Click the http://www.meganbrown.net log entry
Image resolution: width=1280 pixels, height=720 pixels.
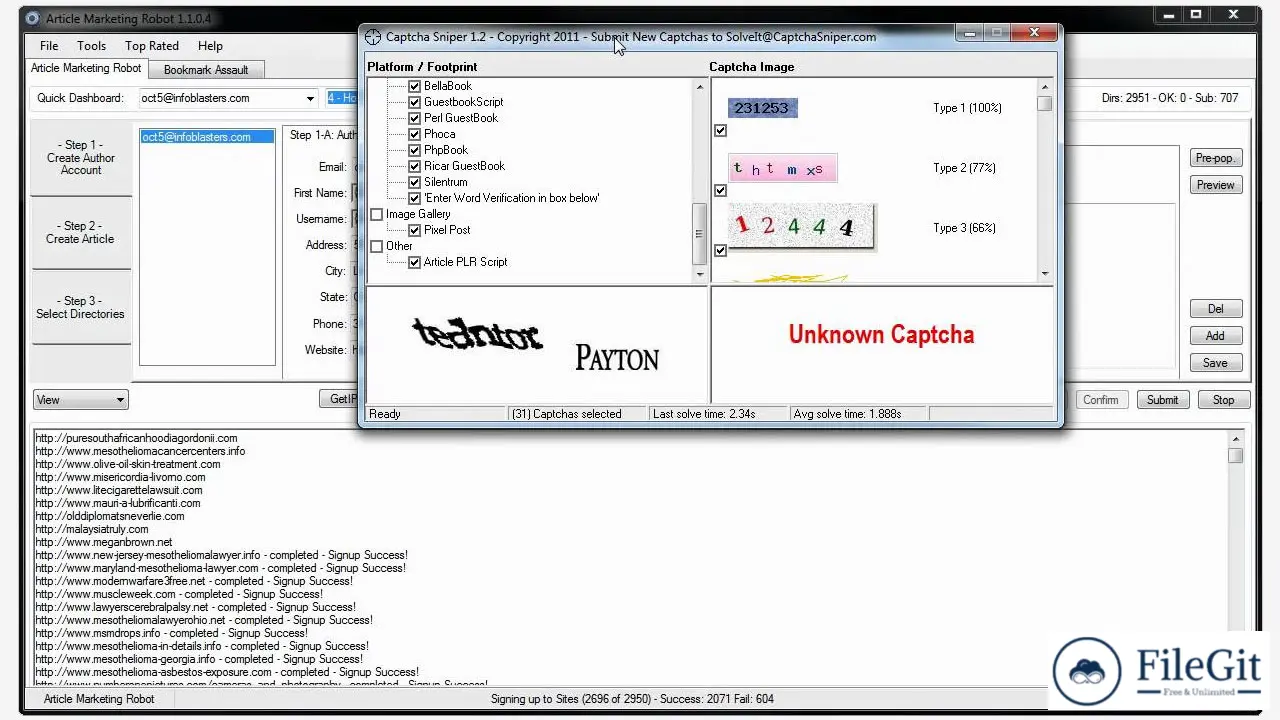click(x=104, y=542)
